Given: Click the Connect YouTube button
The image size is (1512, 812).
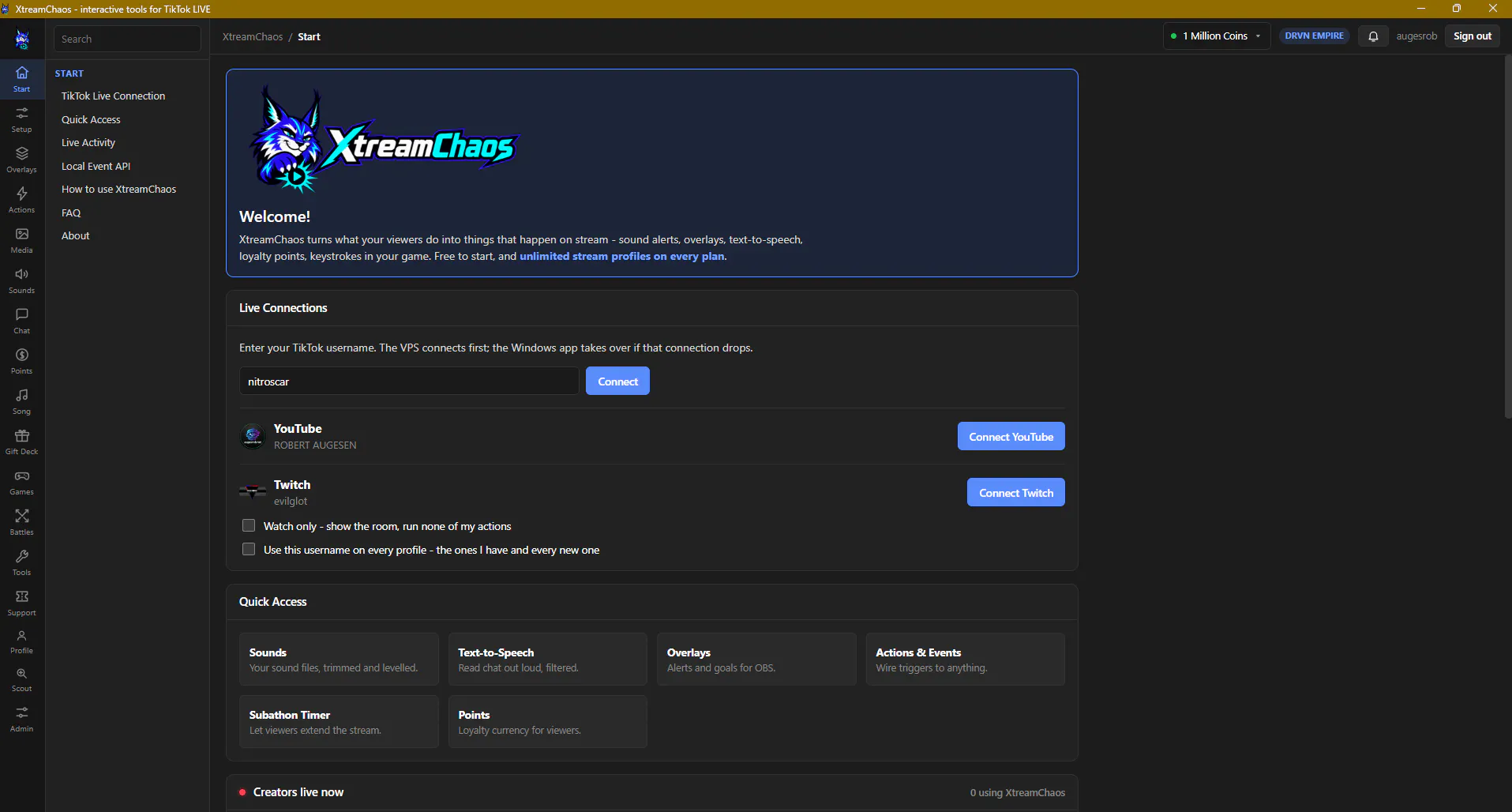Looking at the screenshot, I should [x=1011, y=437].
